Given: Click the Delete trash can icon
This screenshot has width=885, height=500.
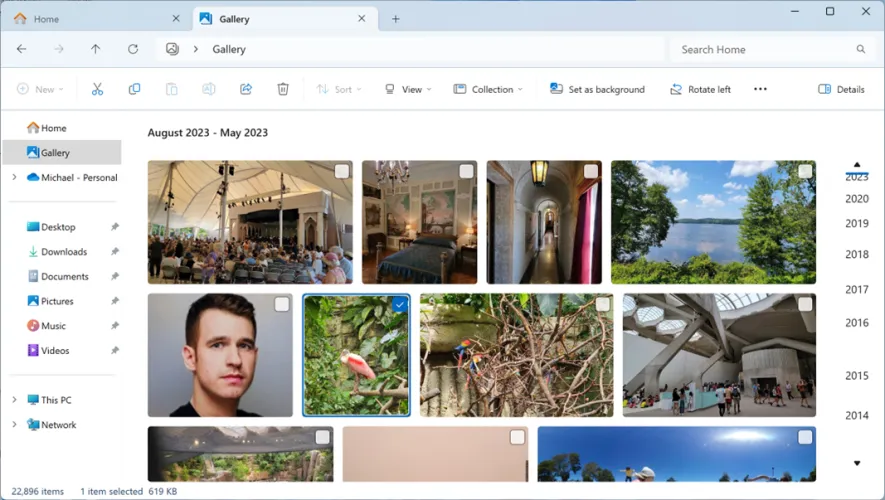Looking at the screenshot, I should [x=283, y=89].
